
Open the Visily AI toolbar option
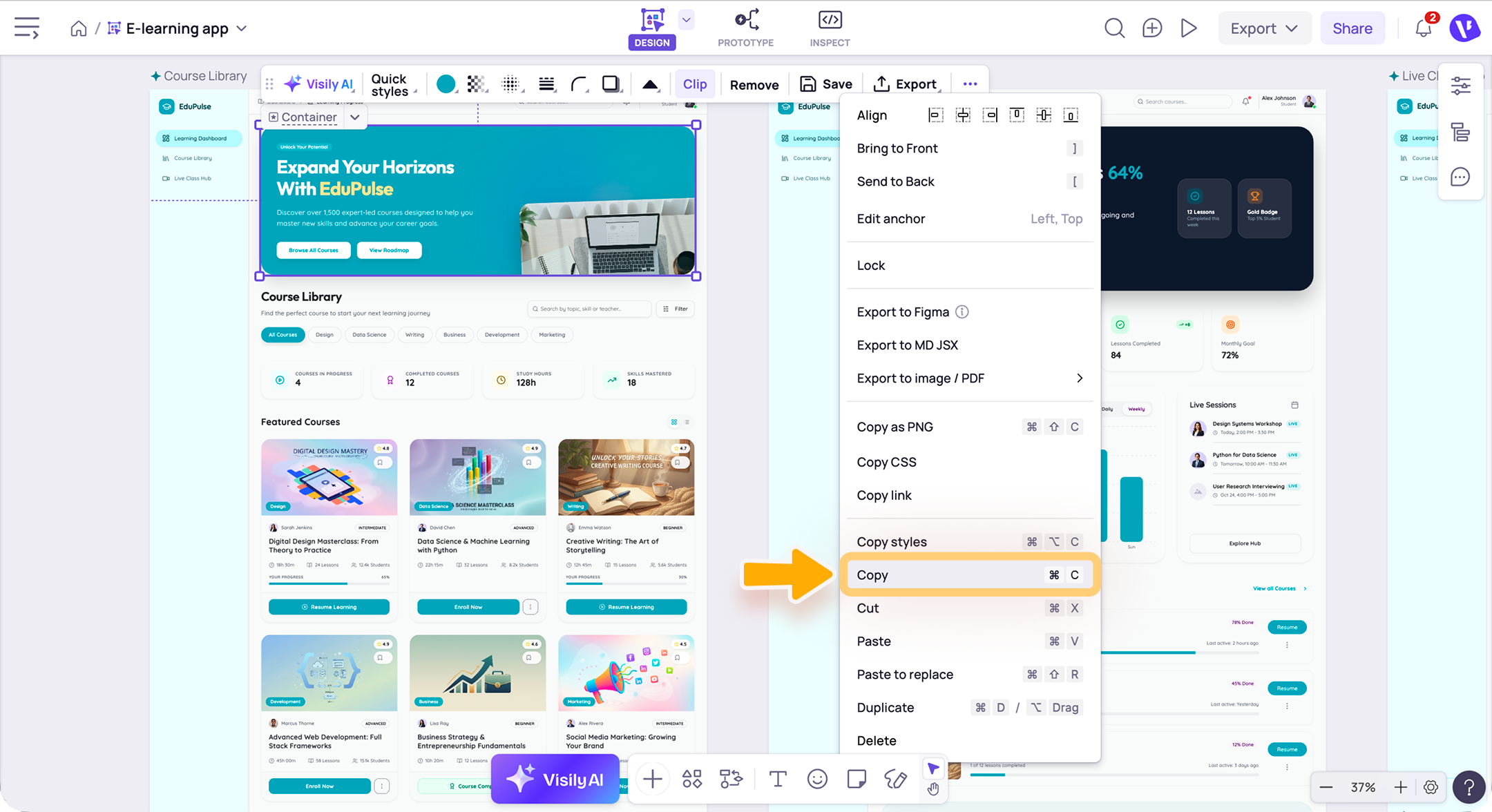click(320, 84)
